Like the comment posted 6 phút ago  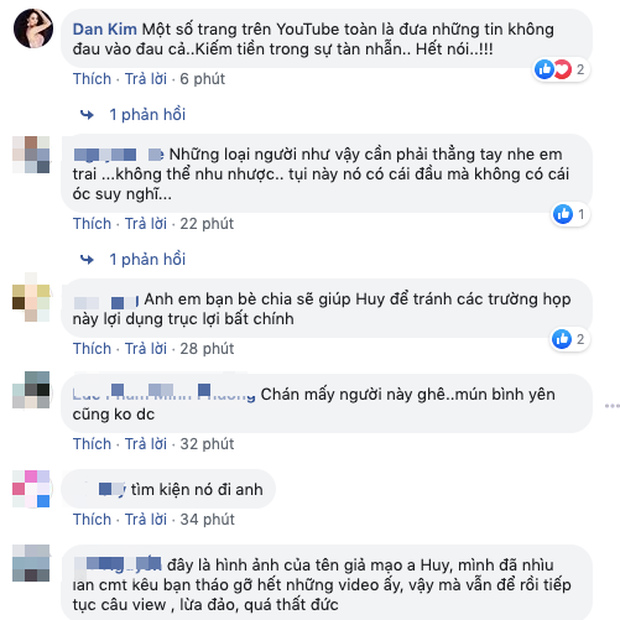[92, 79]
